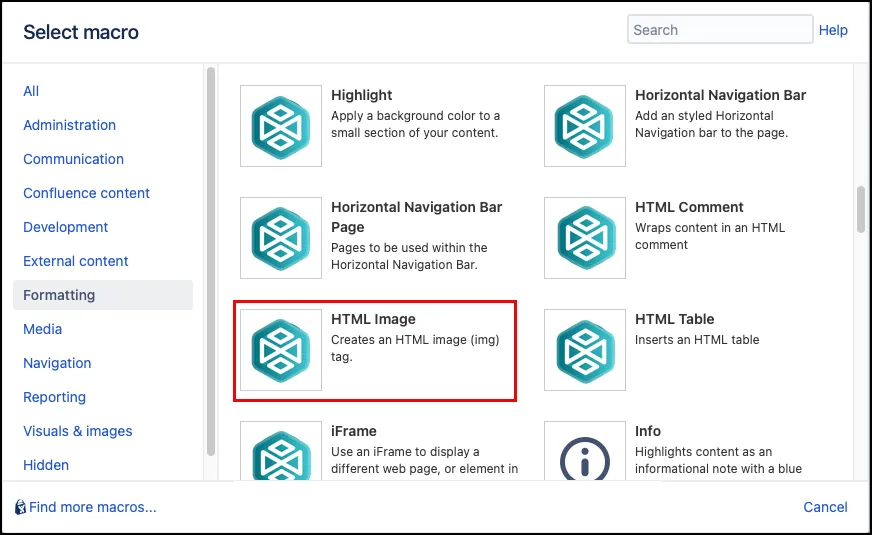Switch to Communication category
872x535 pixels.
click(73, 159)
